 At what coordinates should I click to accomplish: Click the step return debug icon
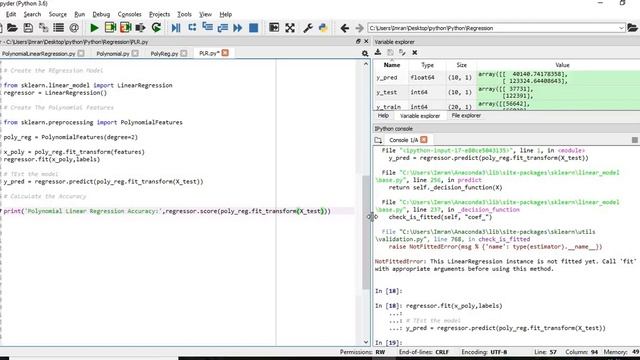[x=222, y=28]
